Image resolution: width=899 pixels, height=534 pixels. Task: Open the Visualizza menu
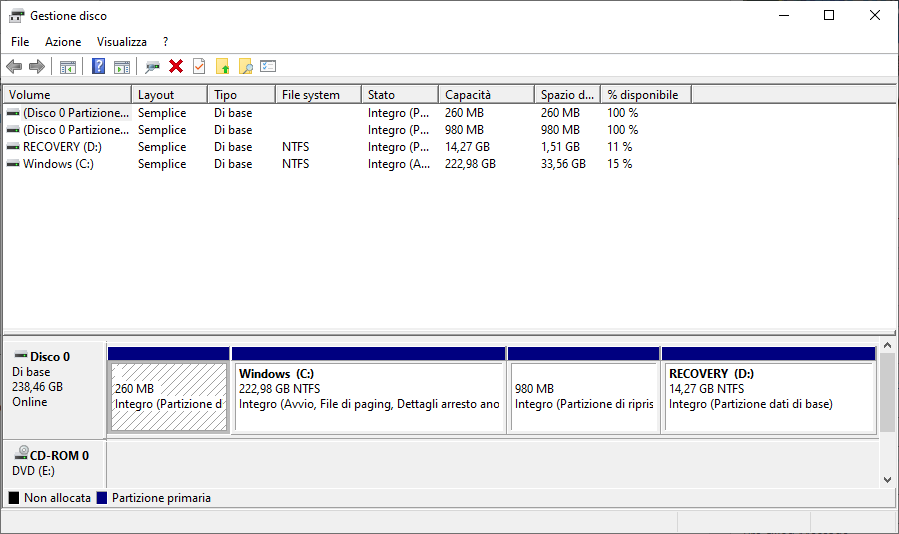point(122,42)
